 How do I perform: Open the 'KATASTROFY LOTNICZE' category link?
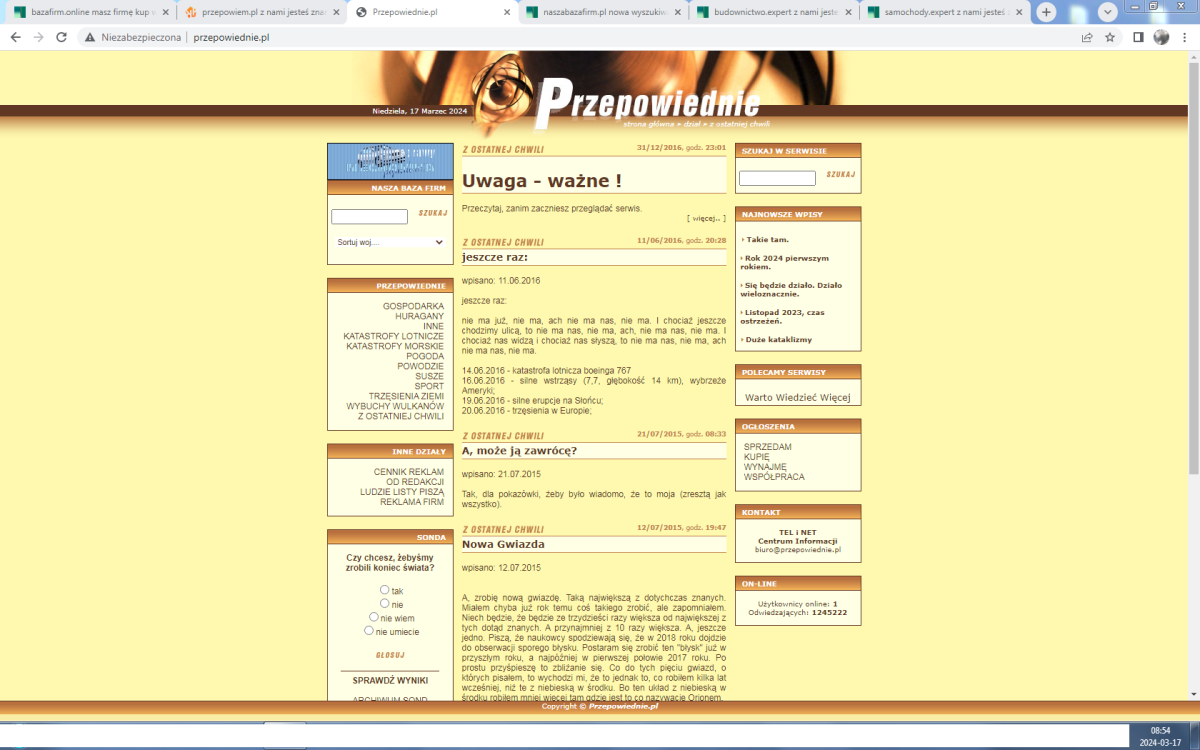[x=393, y=336]
